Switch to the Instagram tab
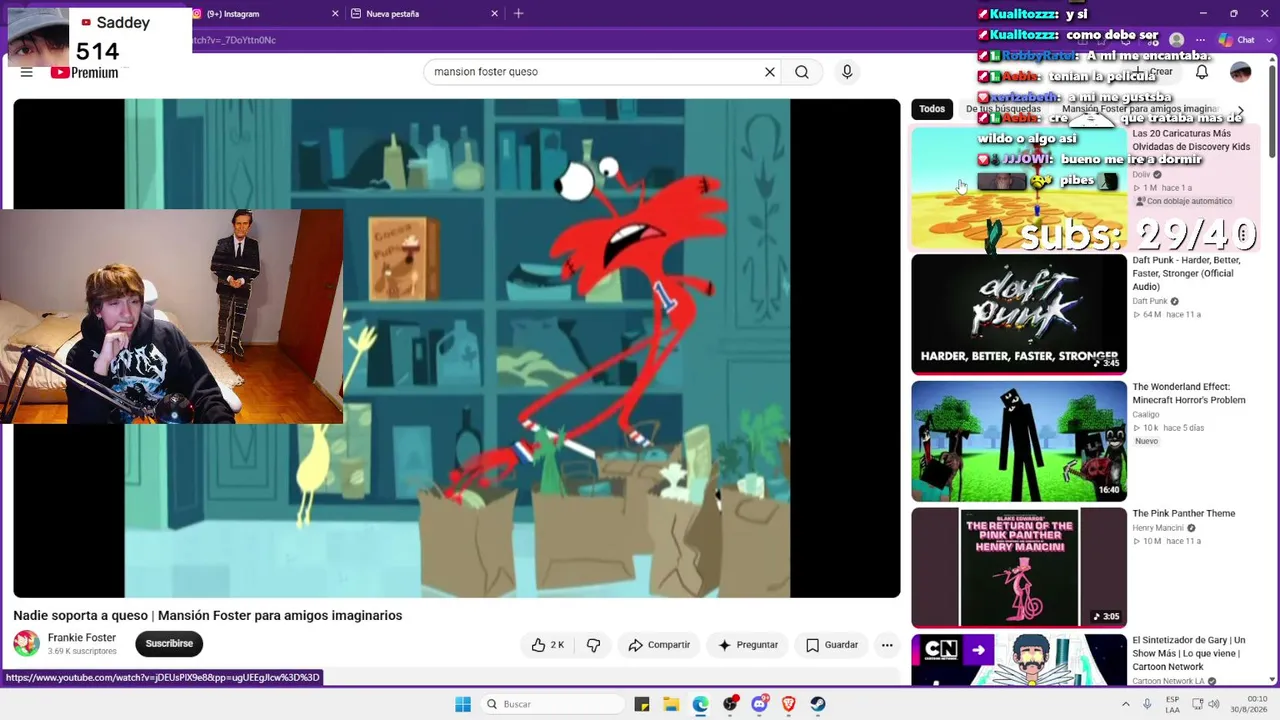 pyautogui.click(x=265, y=14)
